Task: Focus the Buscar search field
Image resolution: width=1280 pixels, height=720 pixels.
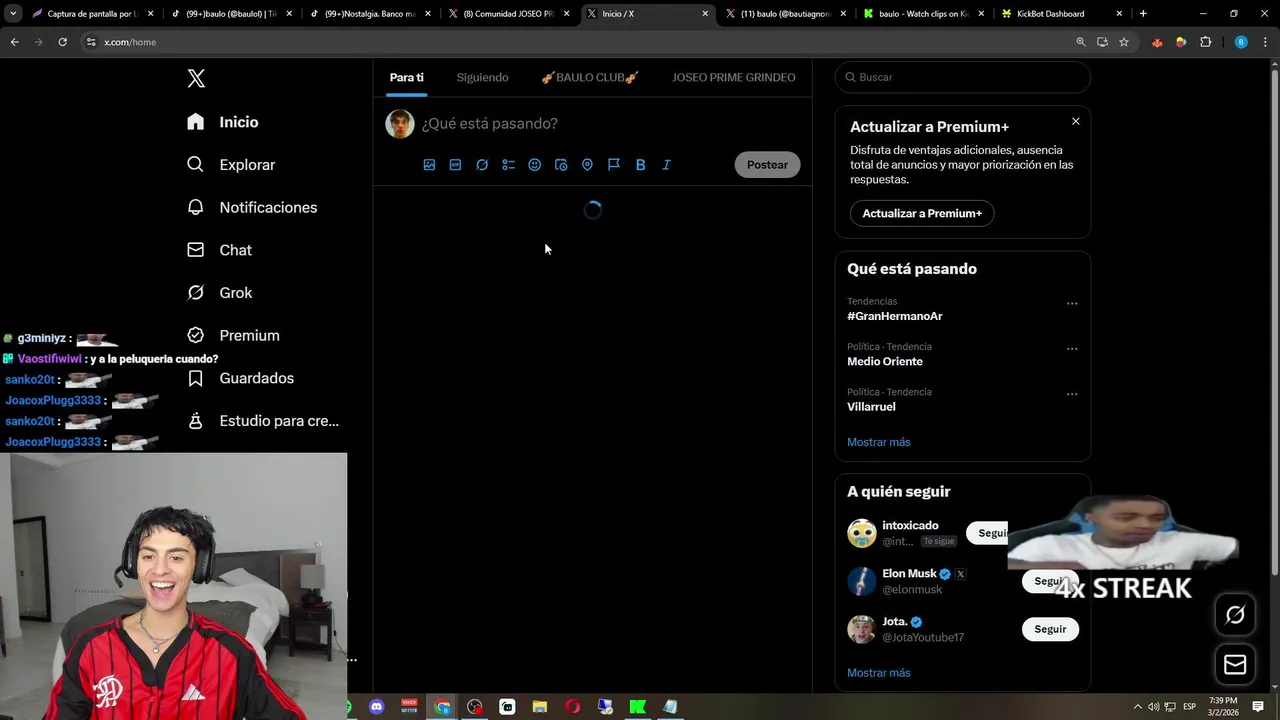Action: click(x=962, y=77)
